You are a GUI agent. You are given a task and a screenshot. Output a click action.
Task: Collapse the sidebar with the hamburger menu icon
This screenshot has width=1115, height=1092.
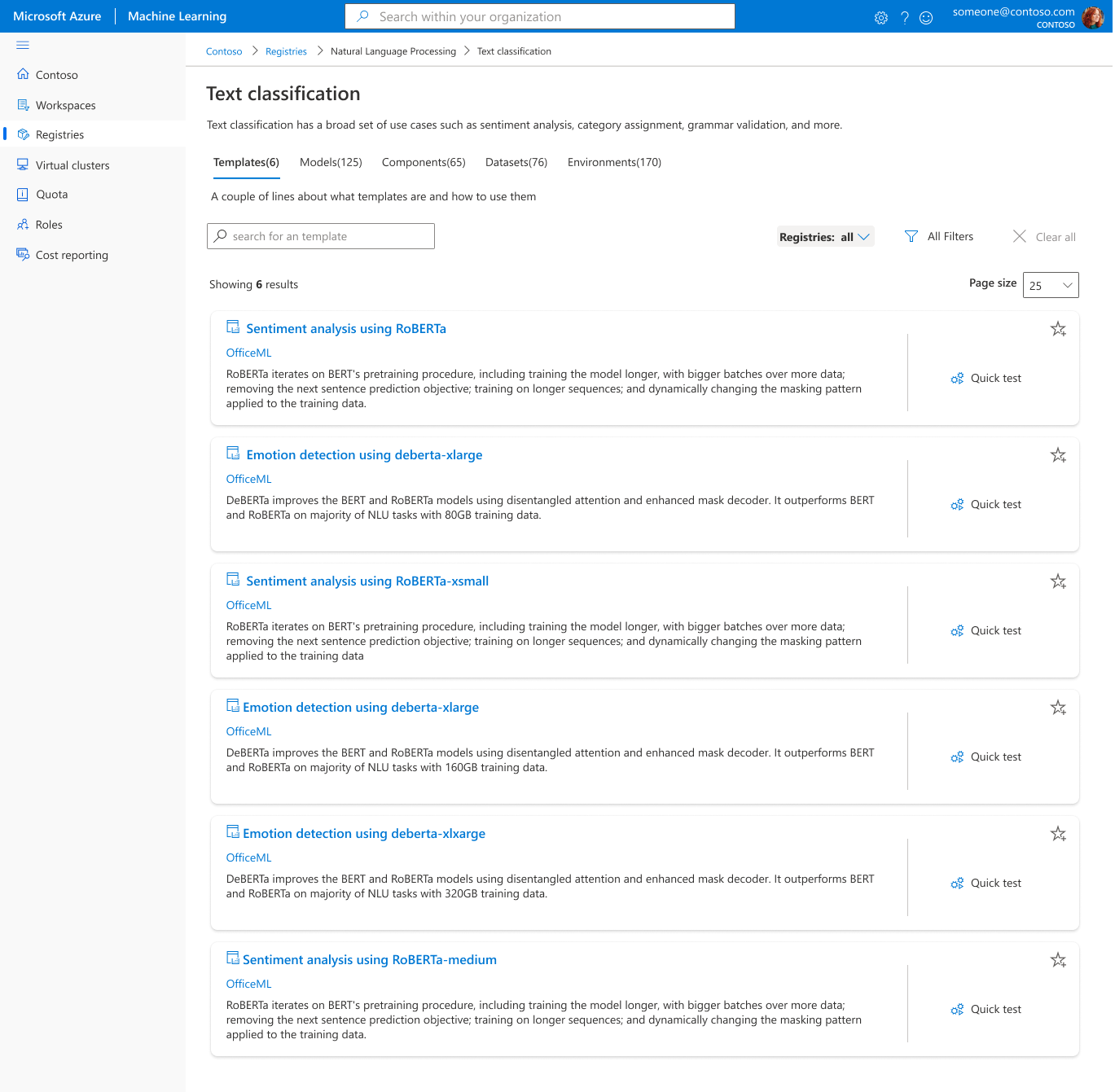click(x=23, y=45)
